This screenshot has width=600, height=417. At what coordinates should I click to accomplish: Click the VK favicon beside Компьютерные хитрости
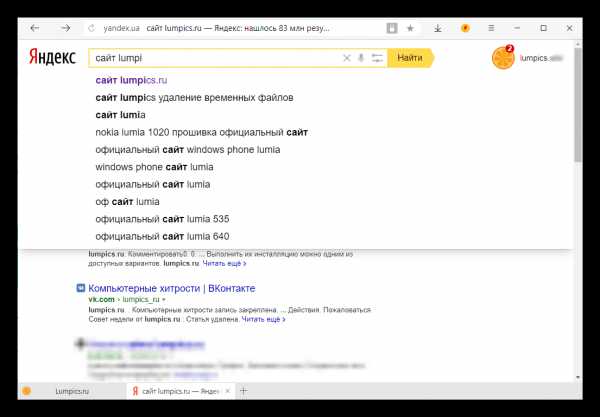[80, 288]
